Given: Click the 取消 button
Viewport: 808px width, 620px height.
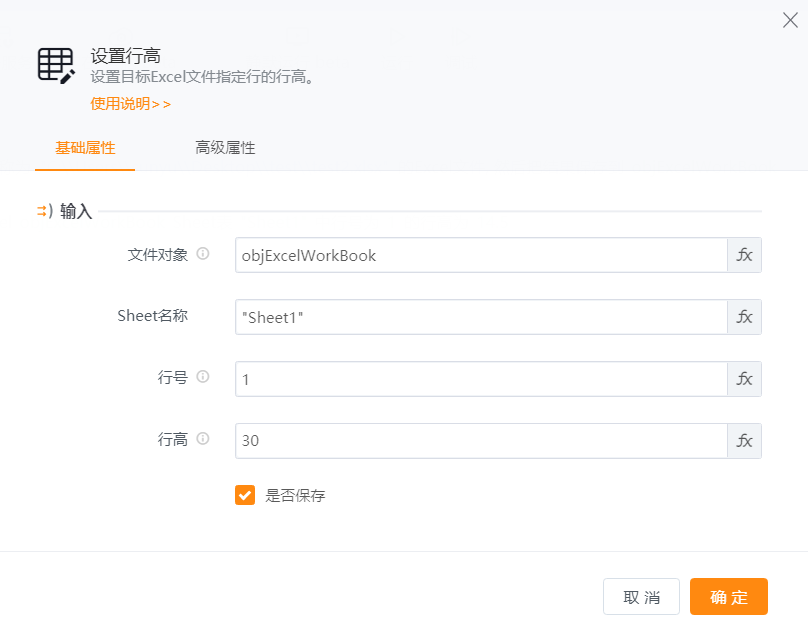Looking at the screenshot, I should 641,597.
